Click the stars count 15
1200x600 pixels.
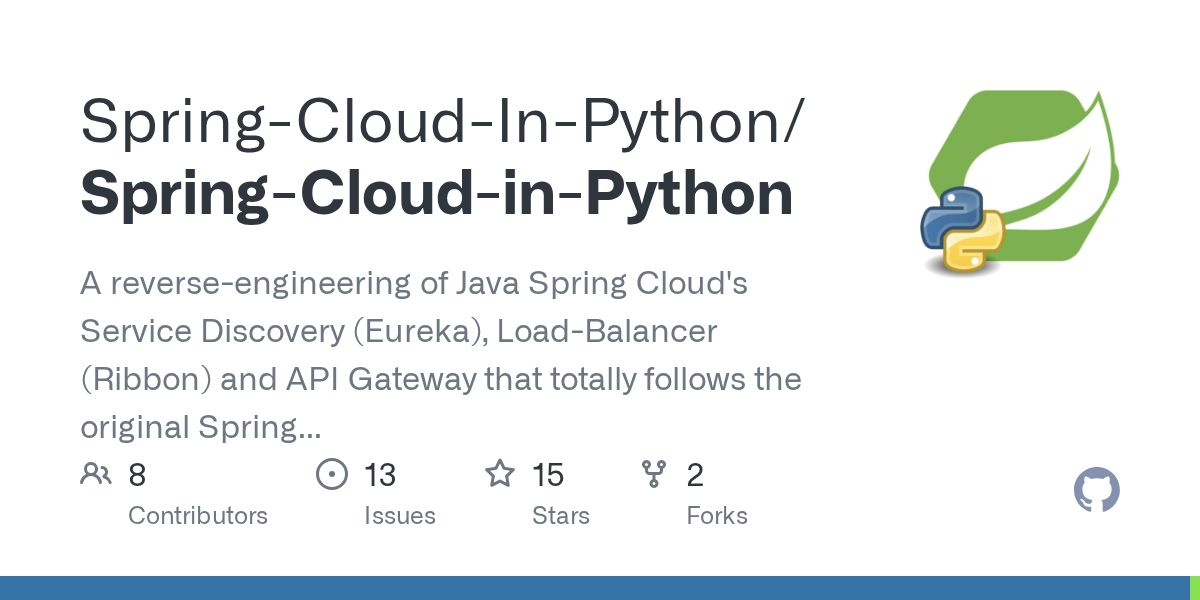pos(548,475)
